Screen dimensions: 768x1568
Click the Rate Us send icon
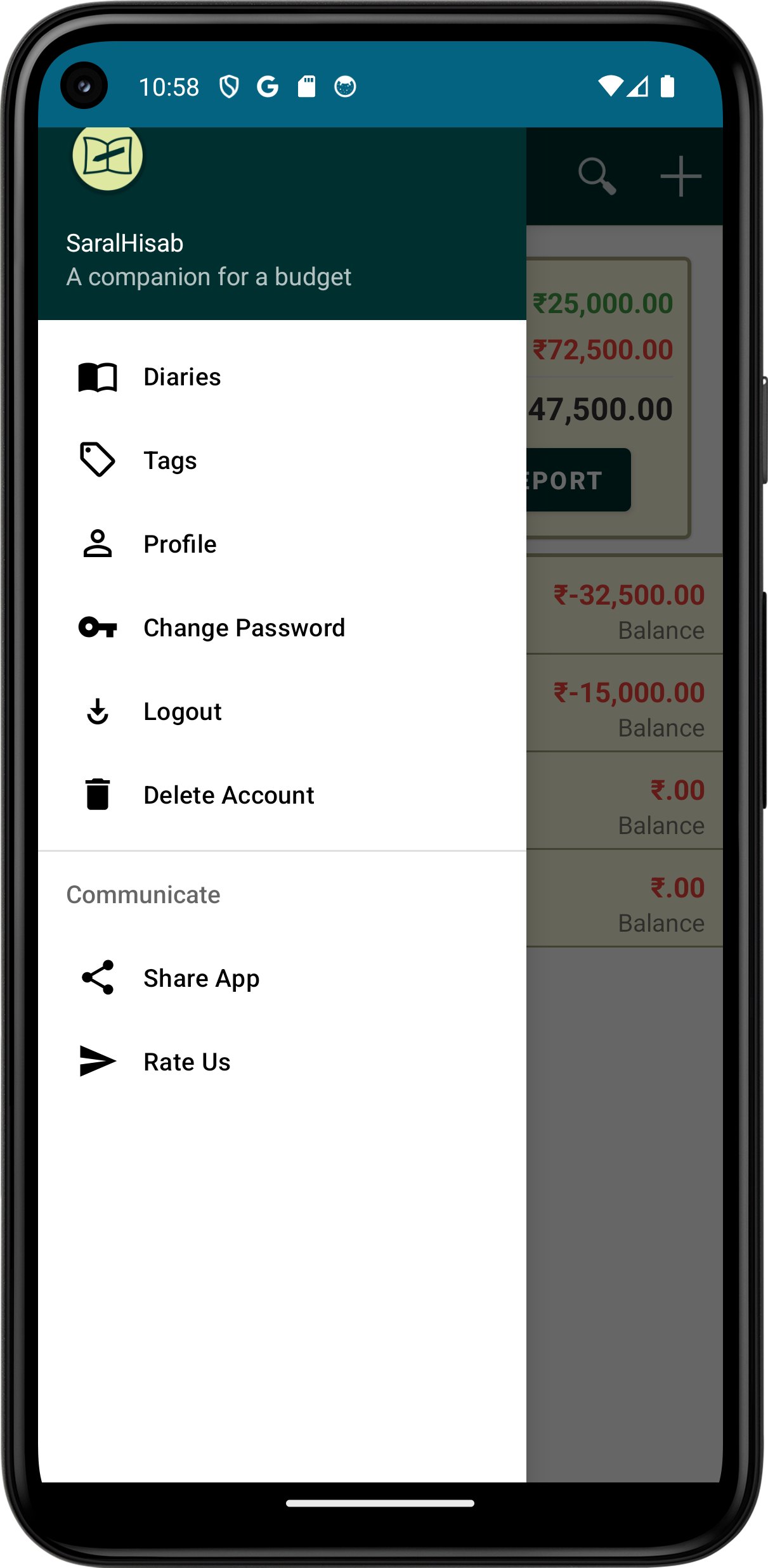[x=98, y=1062]
